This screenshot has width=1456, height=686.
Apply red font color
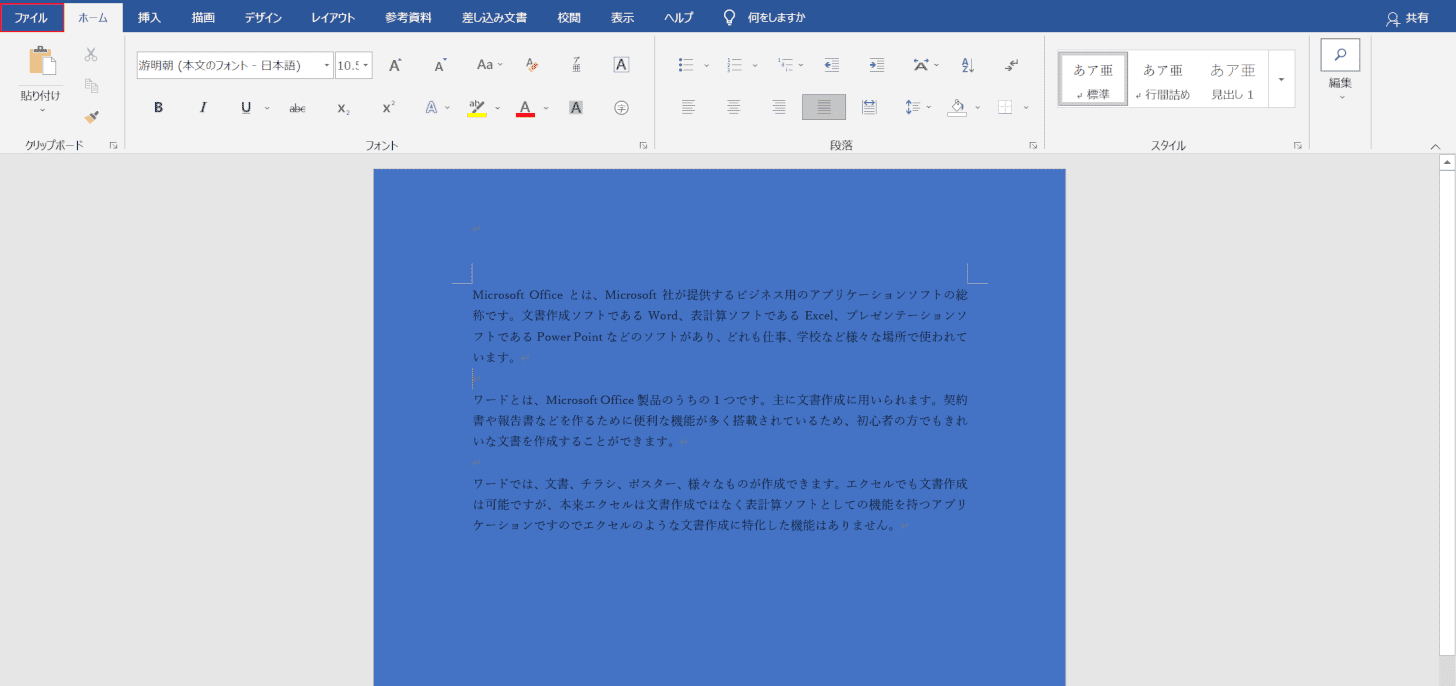[x=525, y=108]
